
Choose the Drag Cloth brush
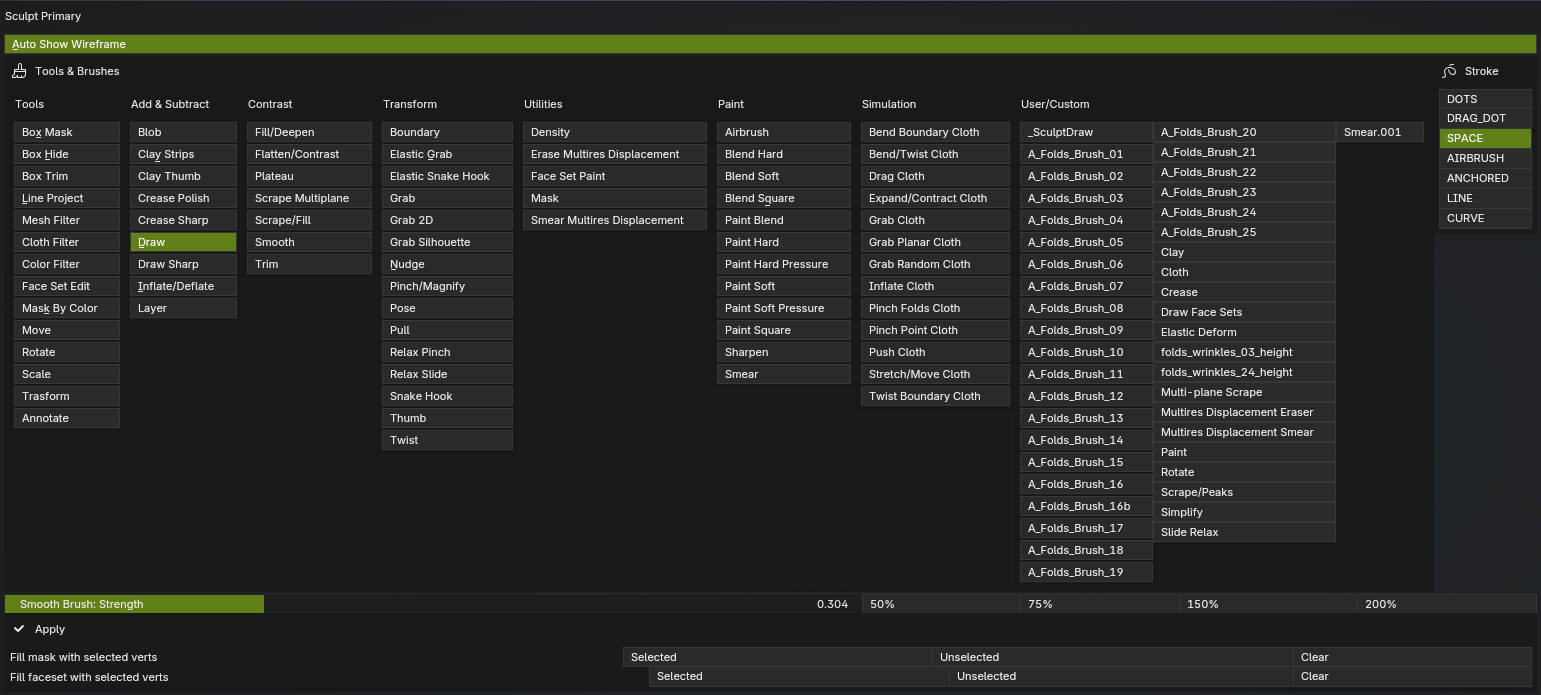click(x=936, y=176)
